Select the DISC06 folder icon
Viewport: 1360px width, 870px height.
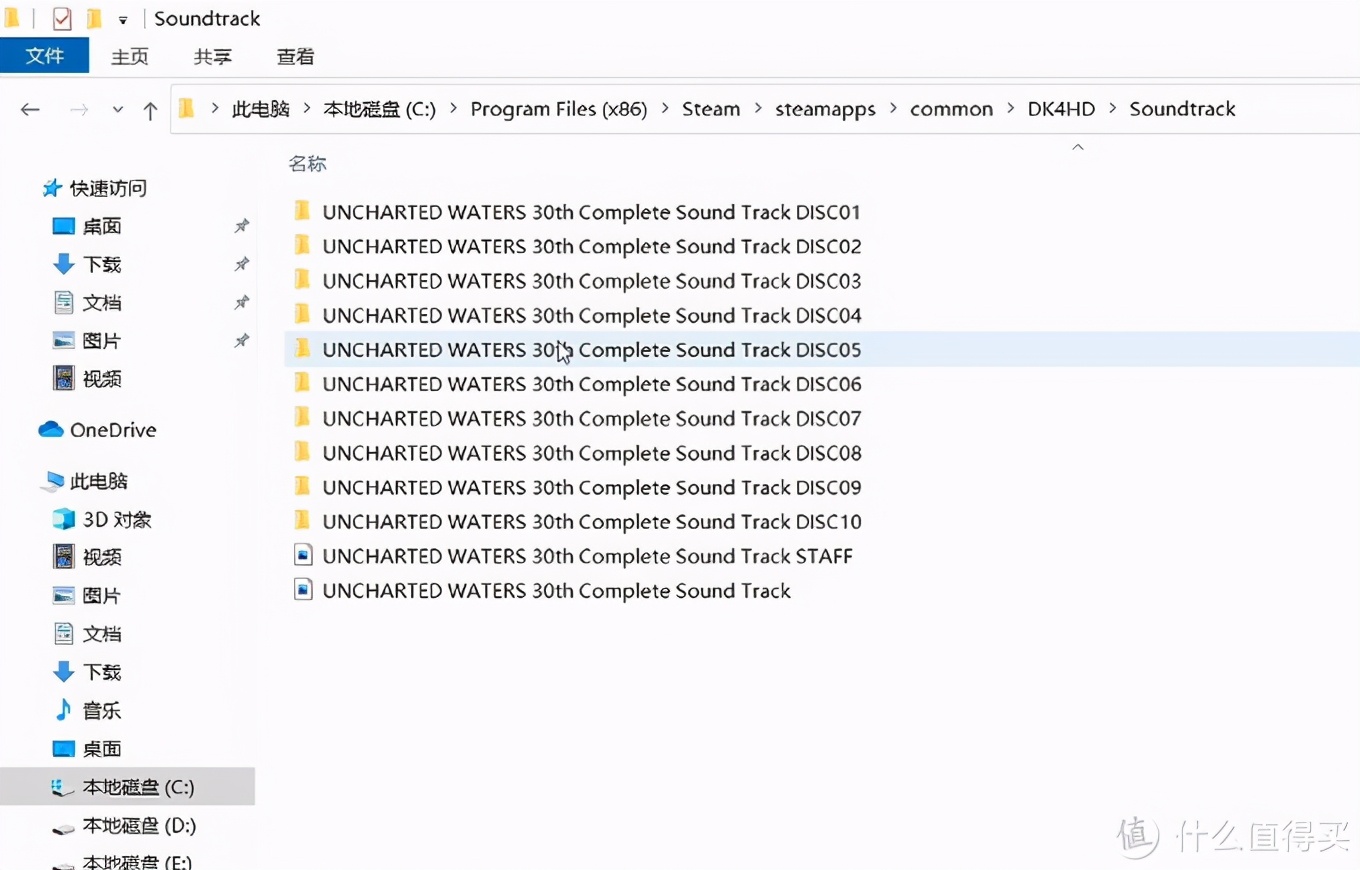coord(302,383)
